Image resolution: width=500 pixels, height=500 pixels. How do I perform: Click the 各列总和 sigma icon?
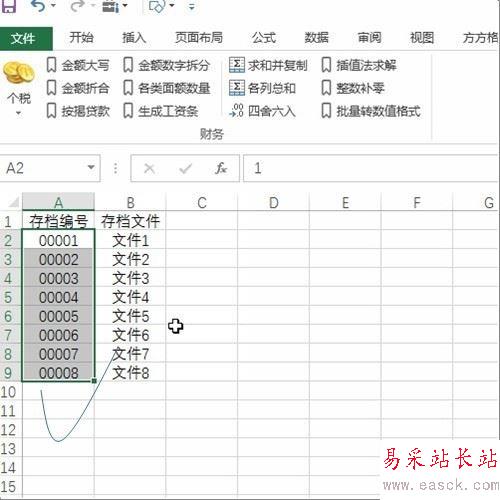pos(237,88)
